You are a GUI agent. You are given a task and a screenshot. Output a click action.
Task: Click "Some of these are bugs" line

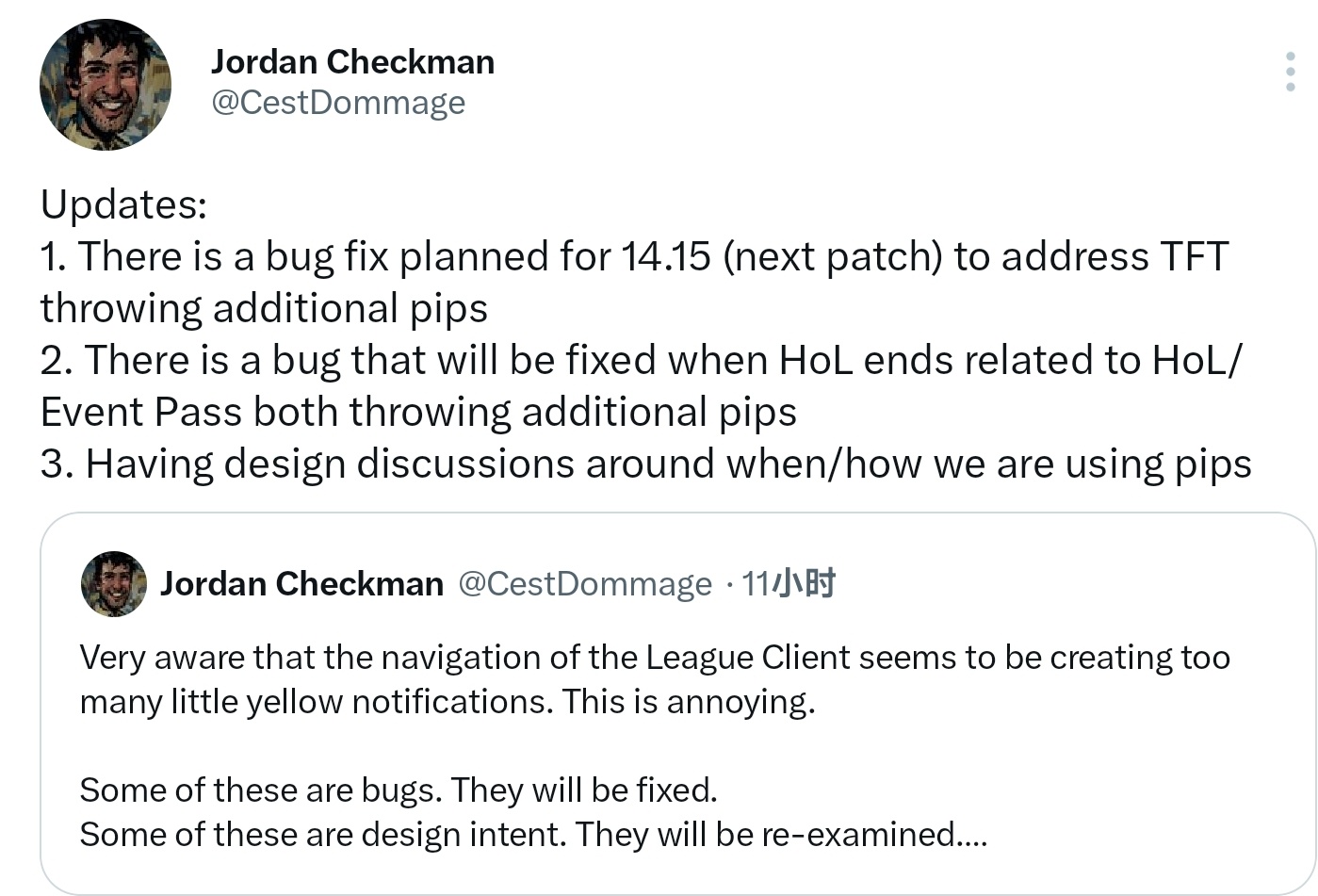click(x=399, y=790)
